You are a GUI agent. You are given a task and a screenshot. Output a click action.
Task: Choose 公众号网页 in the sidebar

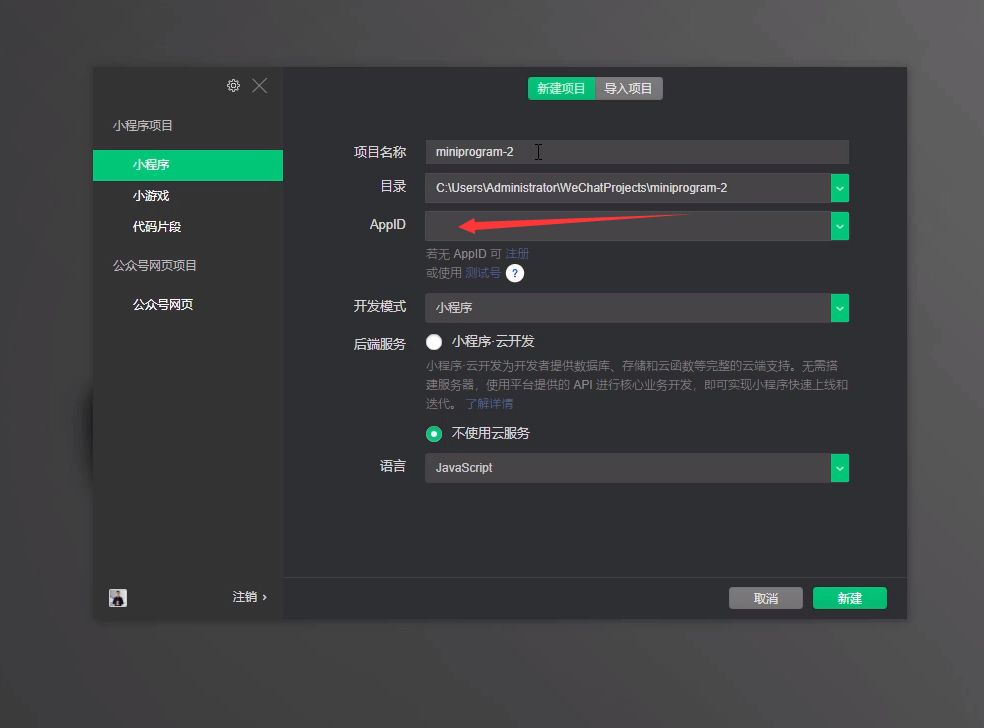[x=163, y=305]
